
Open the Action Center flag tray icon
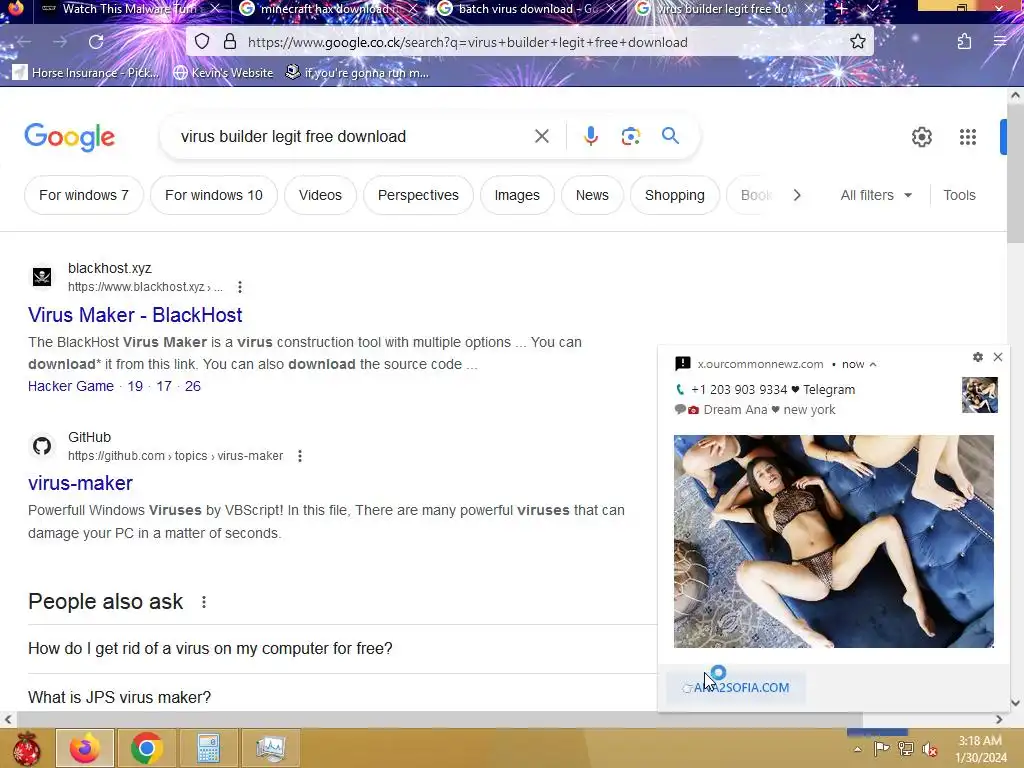tap(881, 748)
